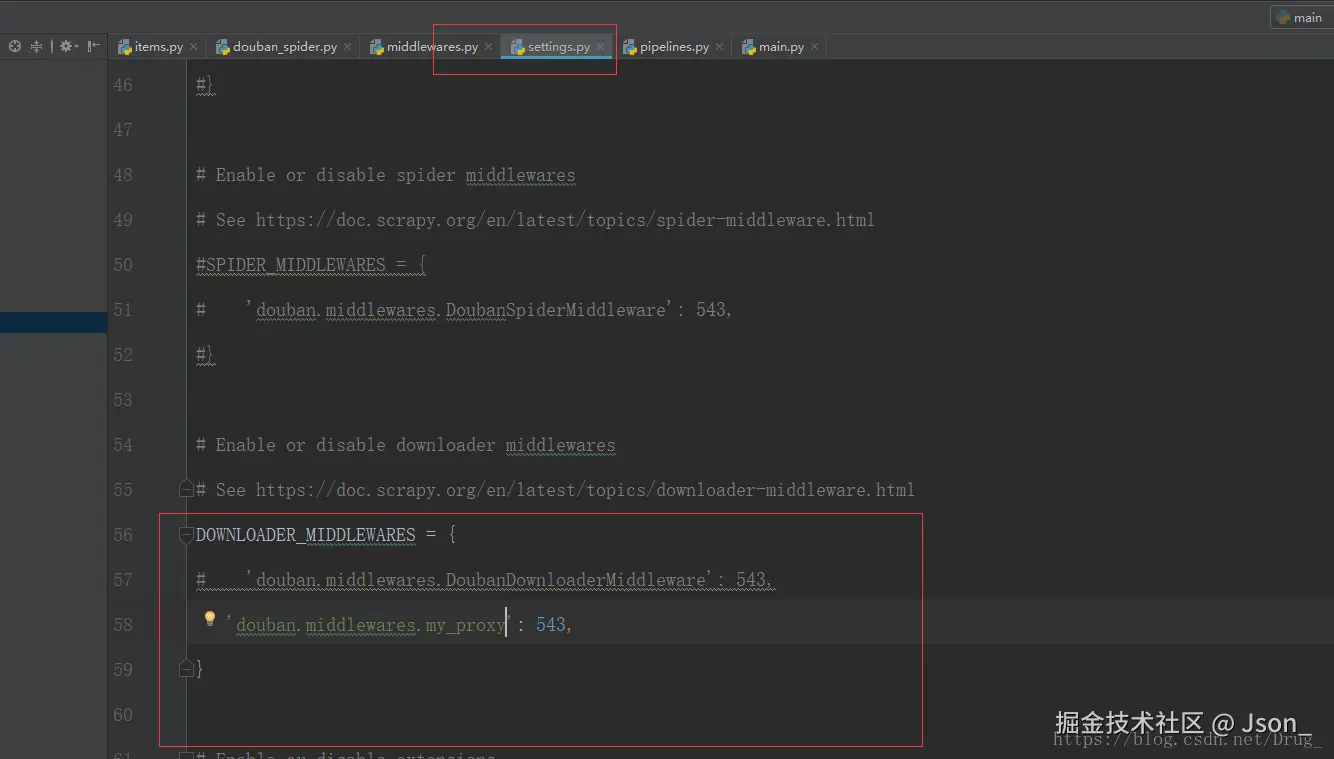This screenshot has height=759, width=1334.
Task: Click the commented DoubanDownloaderMiddleware line
Action: click(x=485, y=580)
